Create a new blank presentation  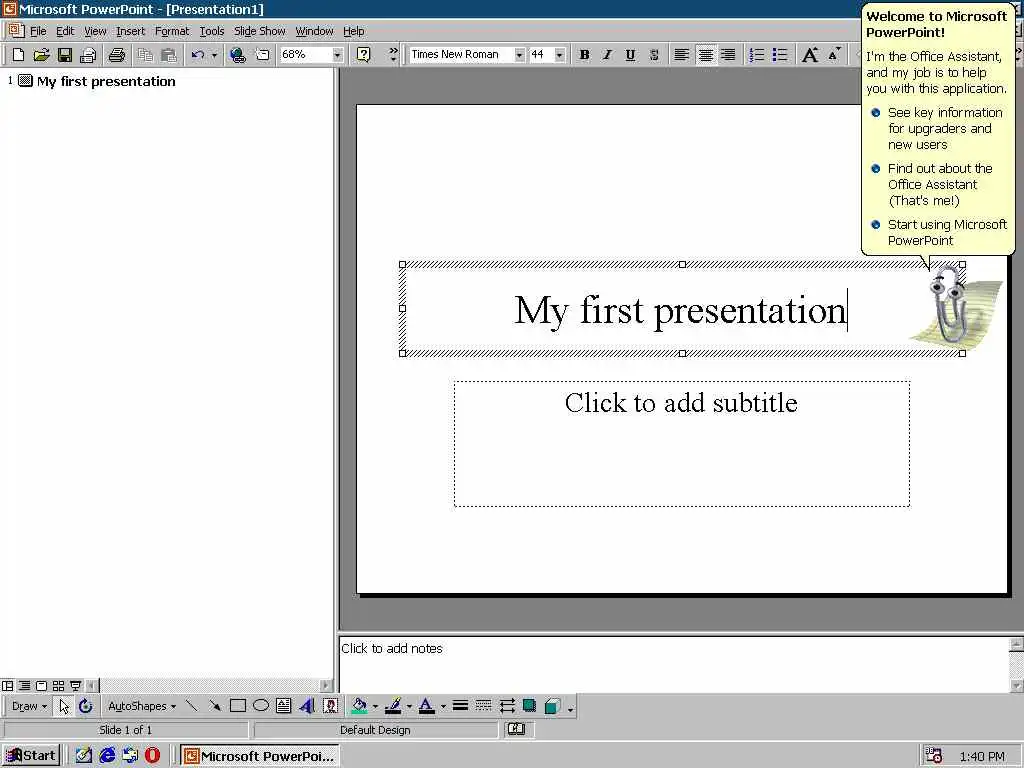(18, 55)
